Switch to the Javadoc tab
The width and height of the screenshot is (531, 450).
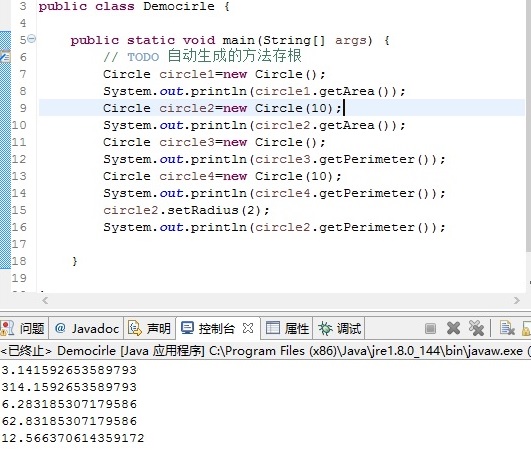click(x=86, y=328)
